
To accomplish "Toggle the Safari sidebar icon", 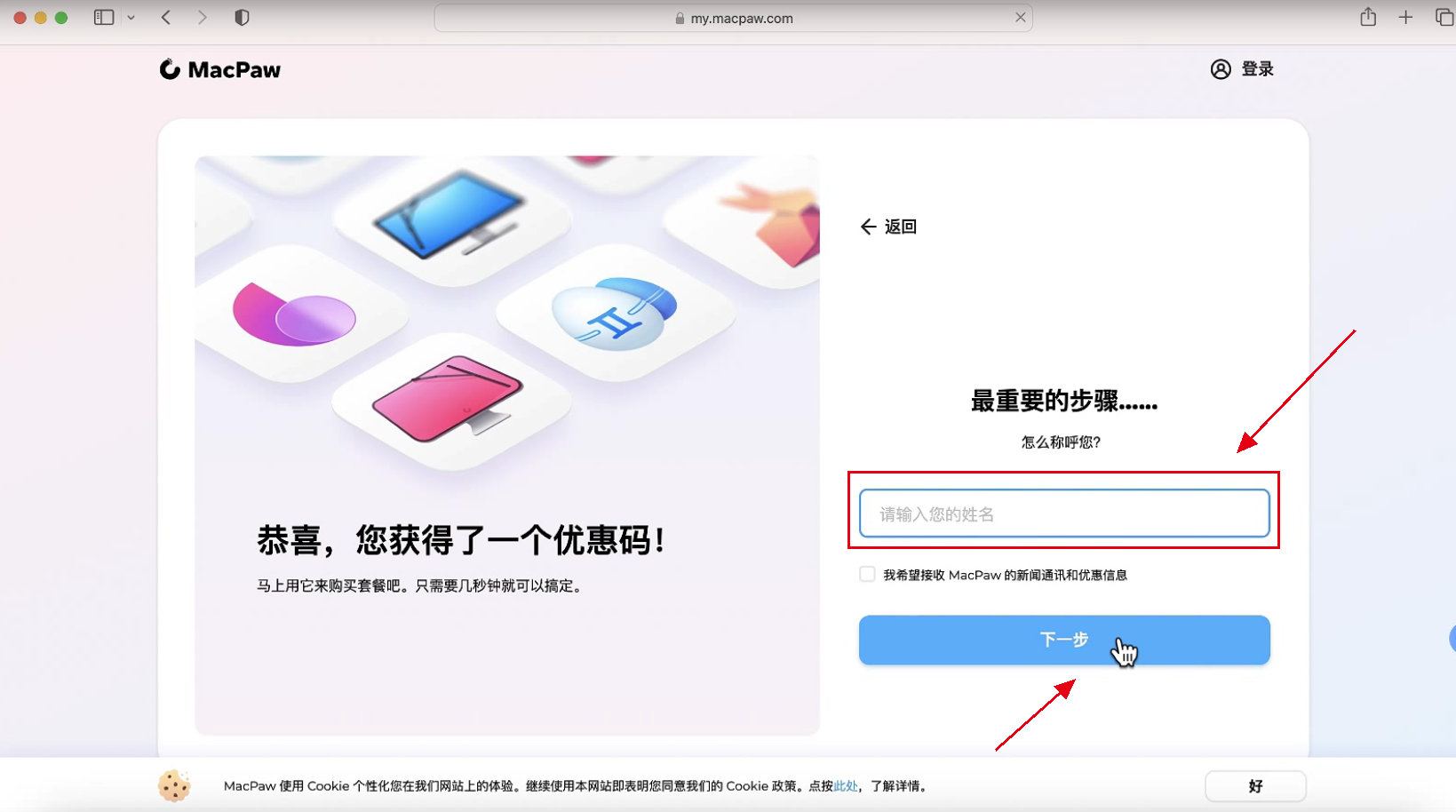I will (104, 18).
